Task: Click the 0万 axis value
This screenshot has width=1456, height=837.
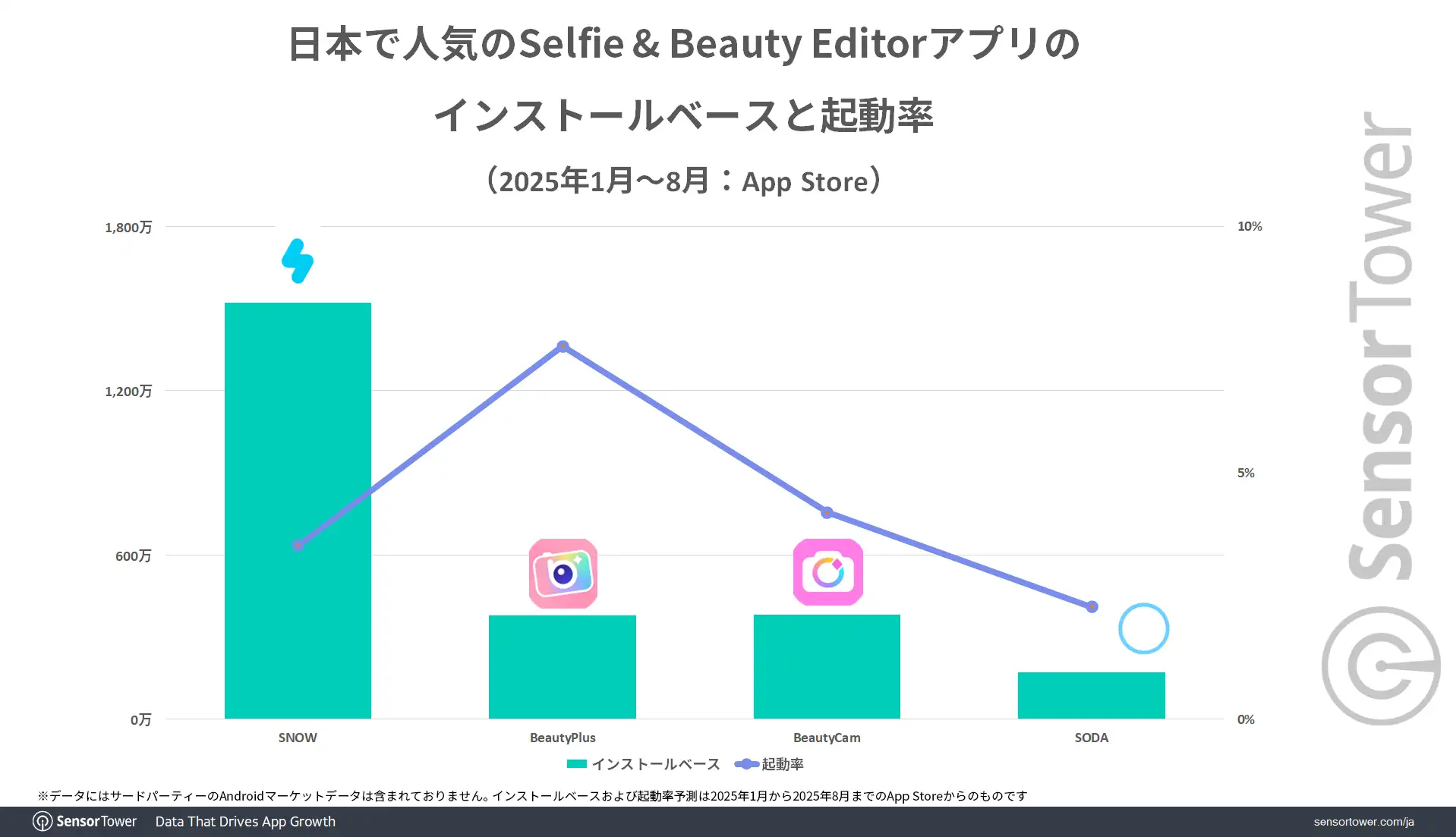Action: (x=141, y=720)
